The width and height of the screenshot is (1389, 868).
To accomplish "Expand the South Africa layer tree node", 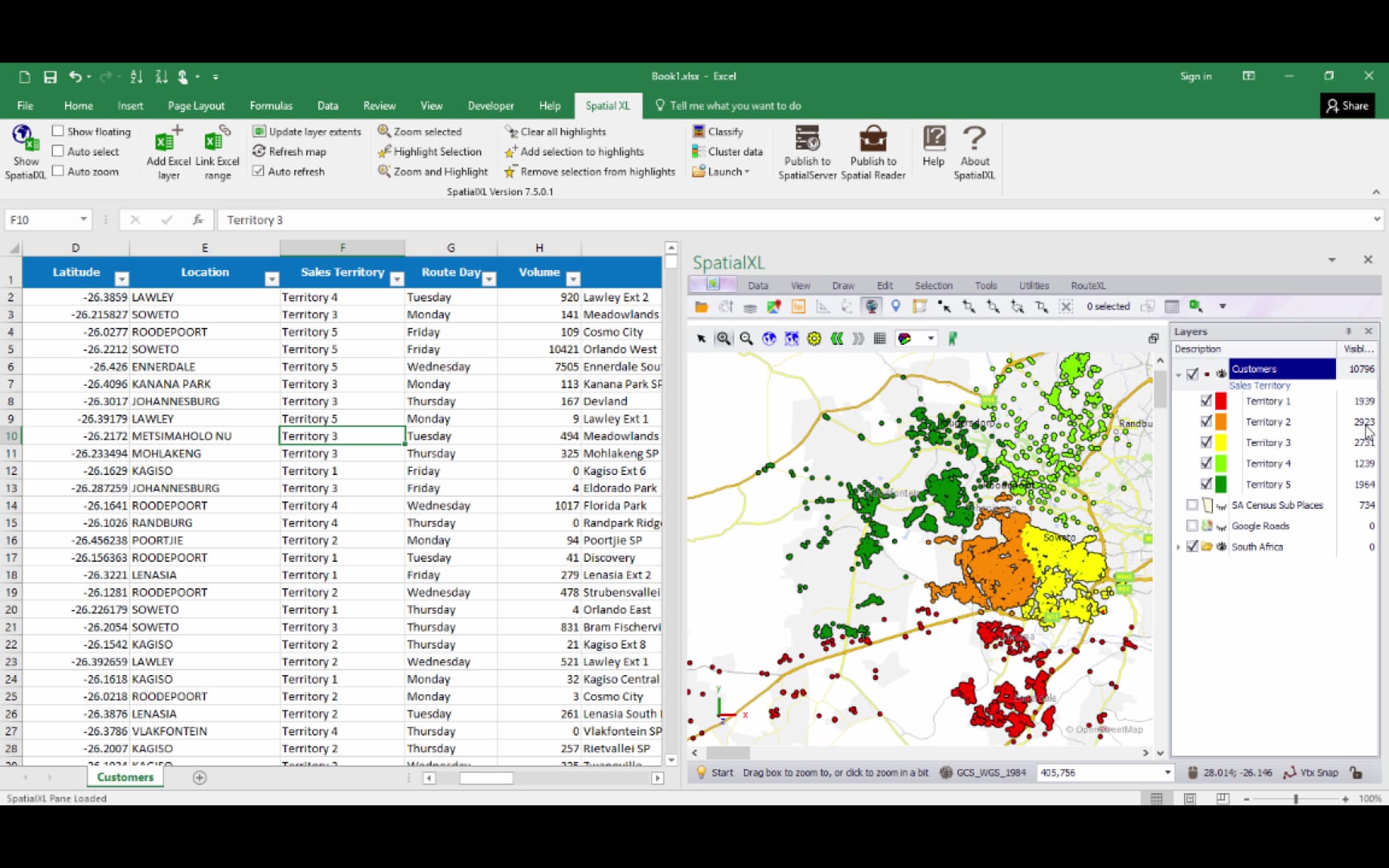I will (x=1178, y=547).
